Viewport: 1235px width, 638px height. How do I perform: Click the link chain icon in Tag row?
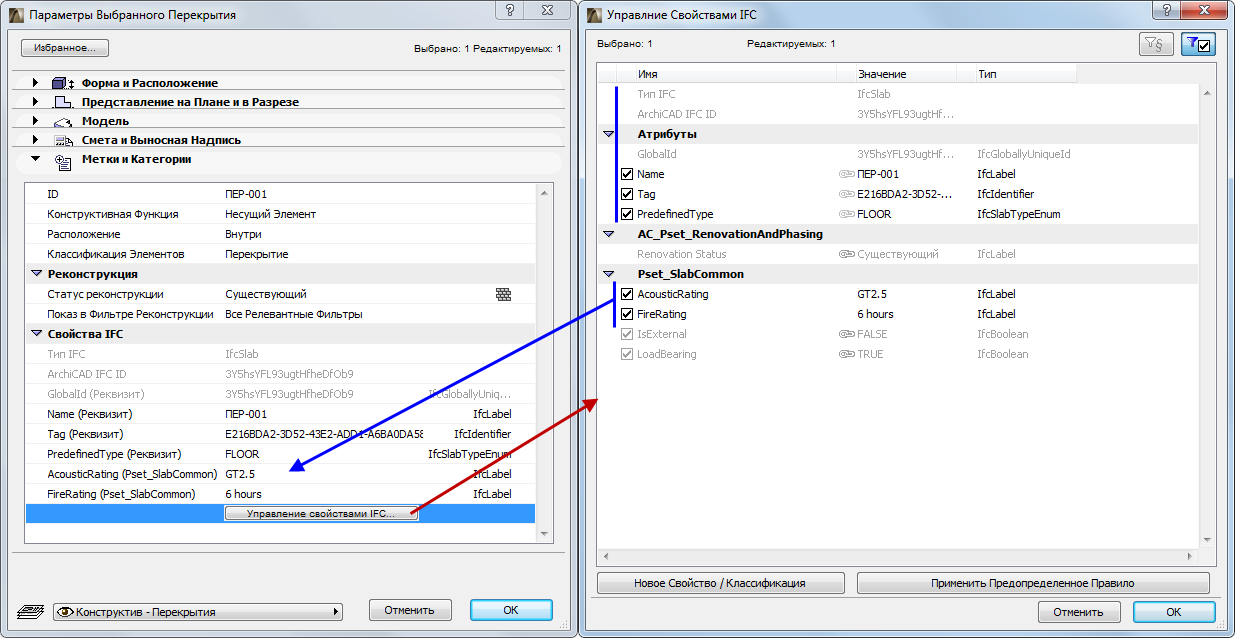(847, 194)
